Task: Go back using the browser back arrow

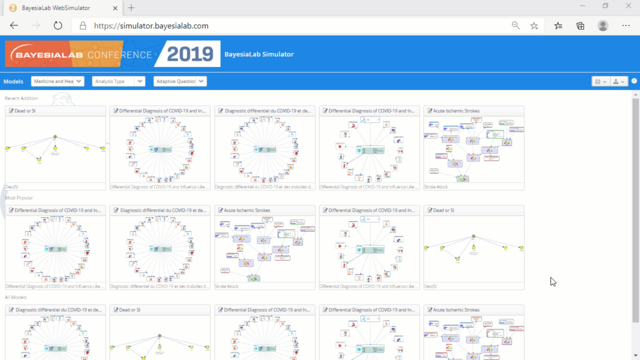Action: coord(14,26)
